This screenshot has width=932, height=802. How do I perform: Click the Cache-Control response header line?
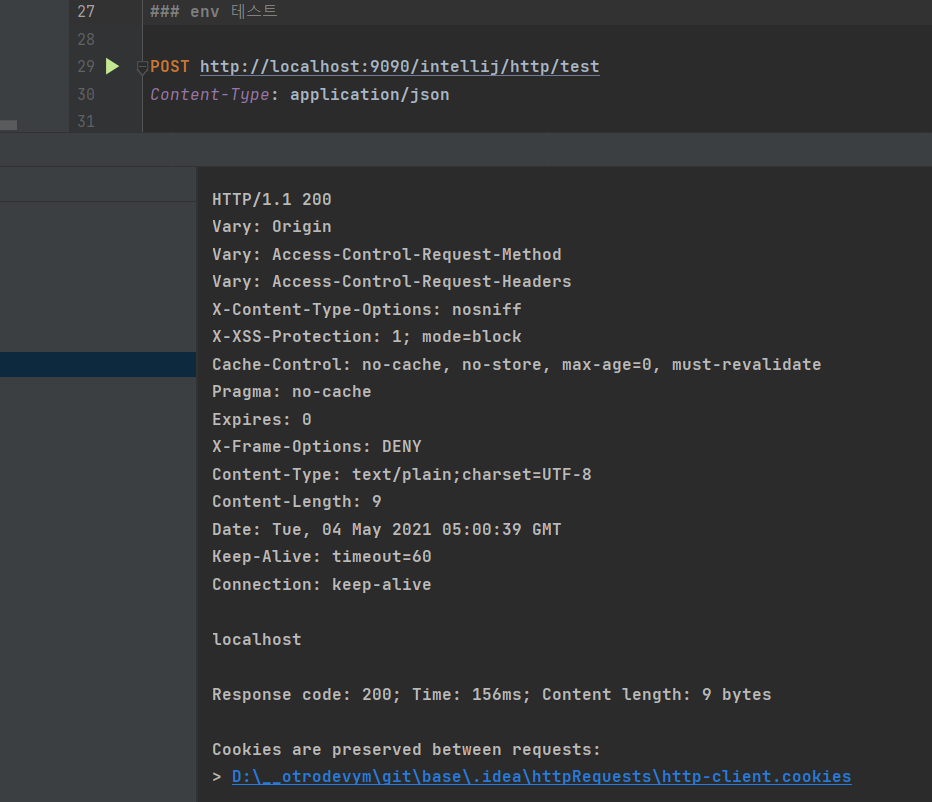click(517, 364)
